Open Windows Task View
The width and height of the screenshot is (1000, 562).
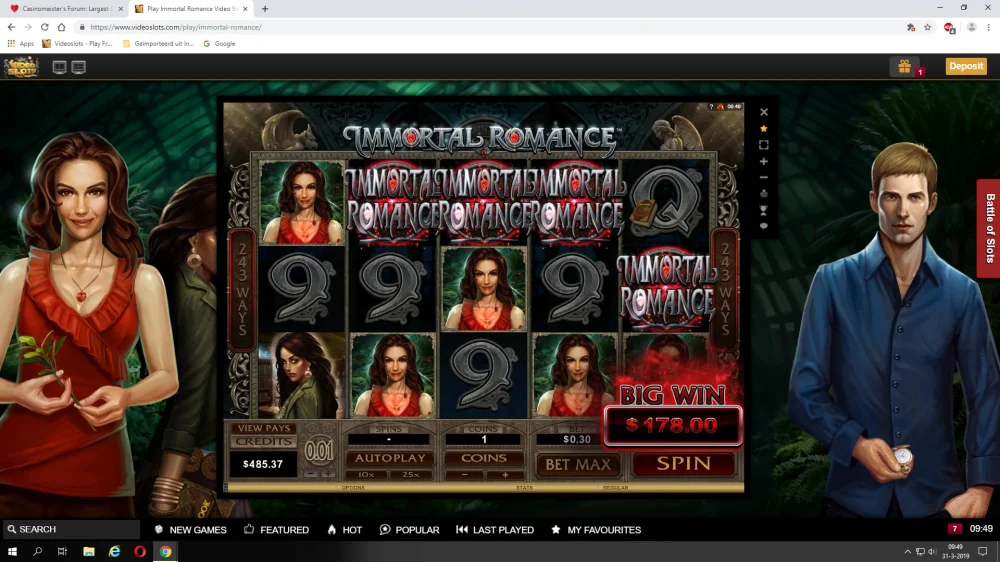62,552
